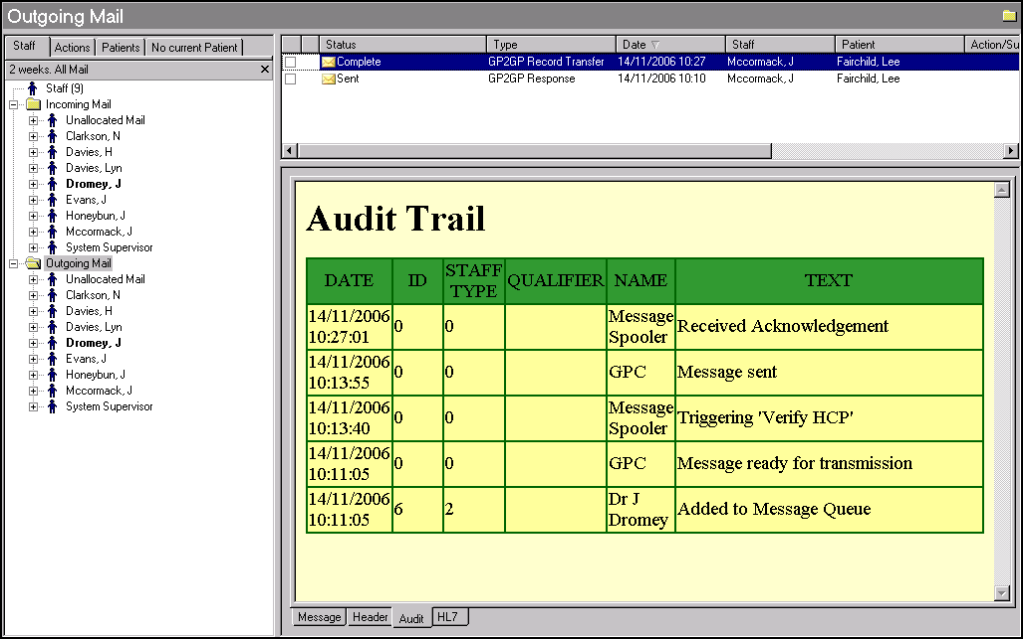1023x639 pixels.
Task: Tick the checkbox for the Sent message row
Action: (291, 79)
